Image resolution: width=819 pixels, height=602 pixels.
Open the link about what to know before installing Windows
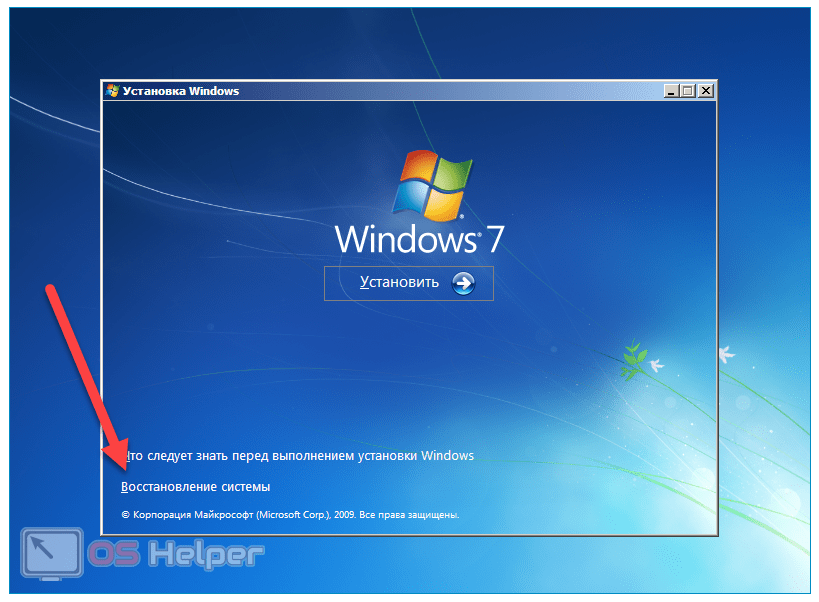coord(300,456)
